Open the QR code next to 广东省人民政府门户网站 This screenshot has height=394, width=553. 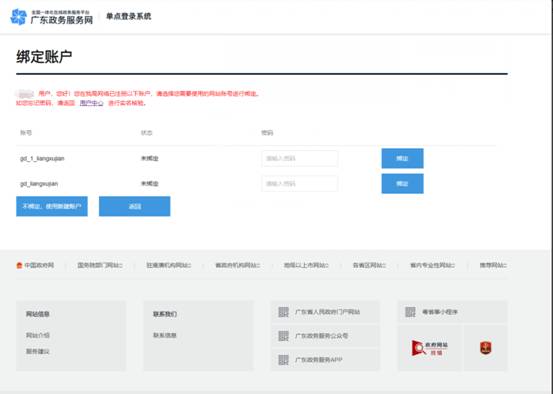[x=283, y=312]
